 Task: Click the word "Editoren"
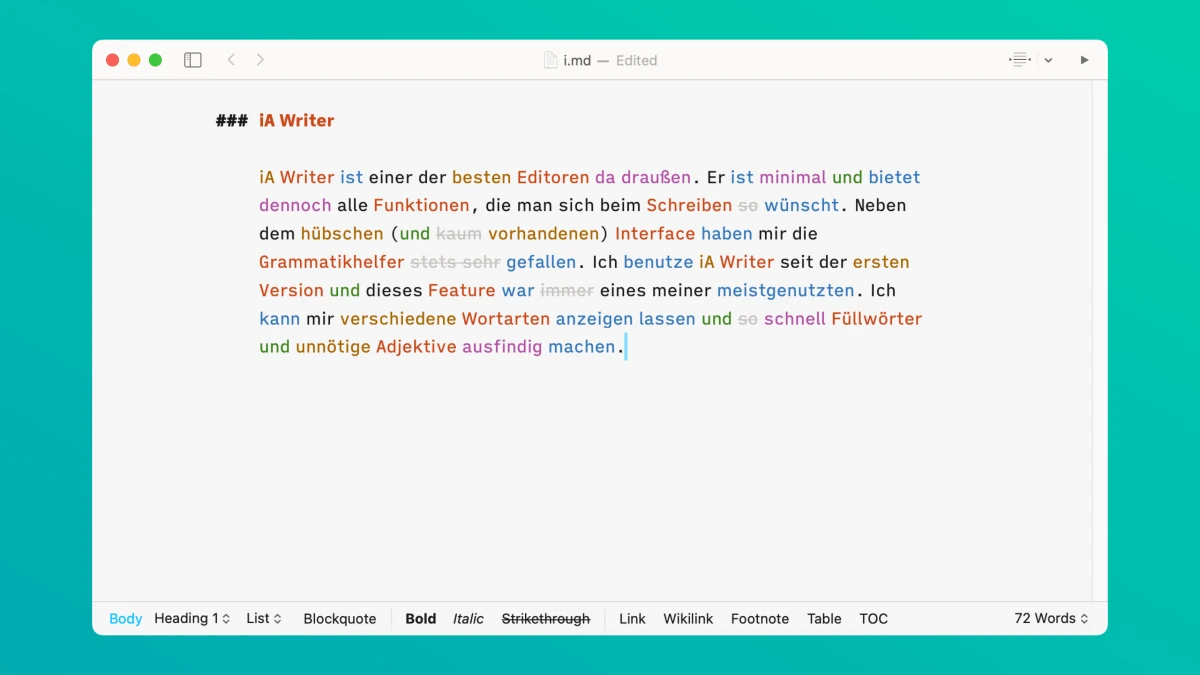[553, 178]
